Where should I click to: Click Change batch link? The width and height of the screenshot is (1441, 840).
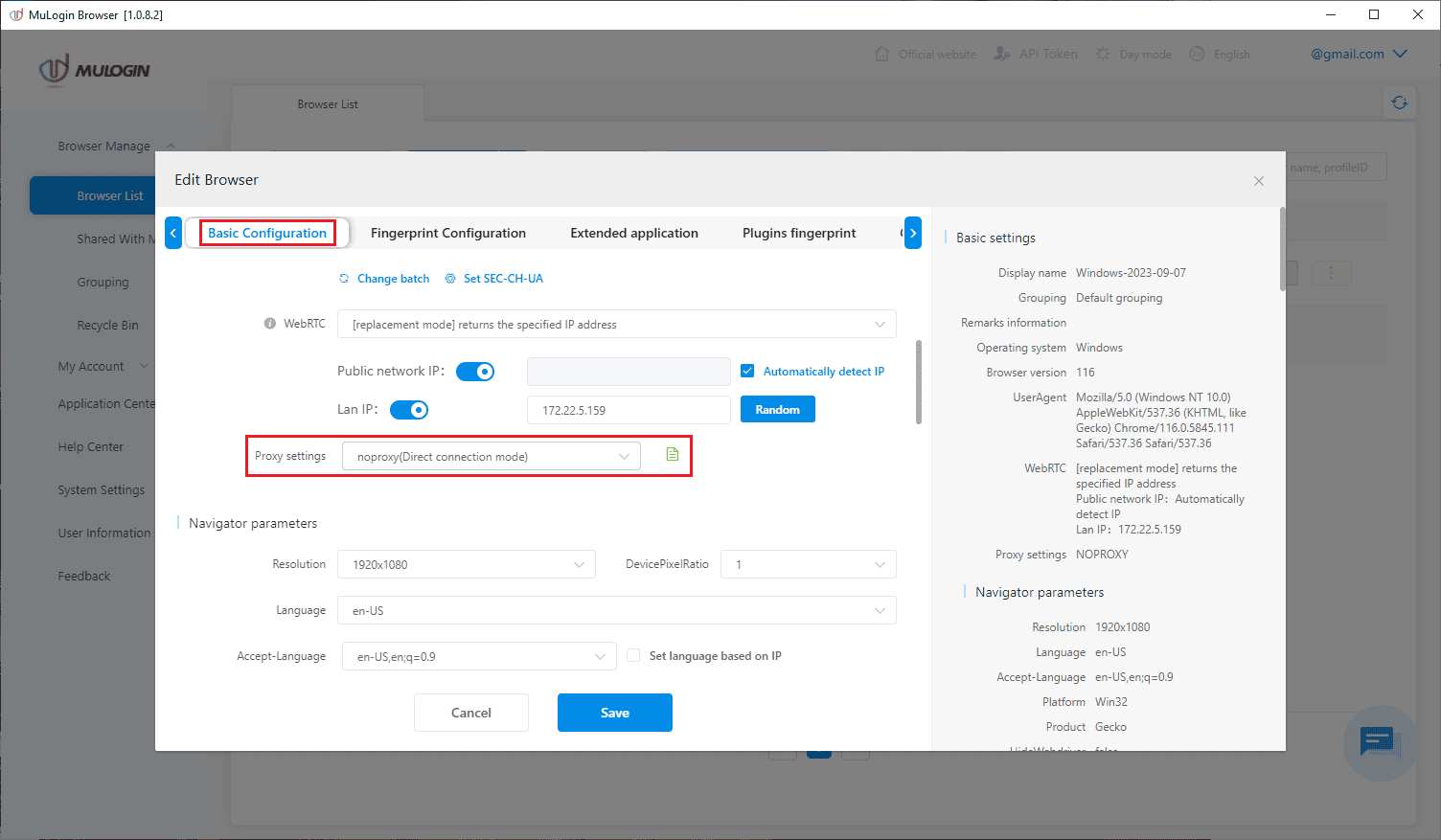click(x=393, y=279)
